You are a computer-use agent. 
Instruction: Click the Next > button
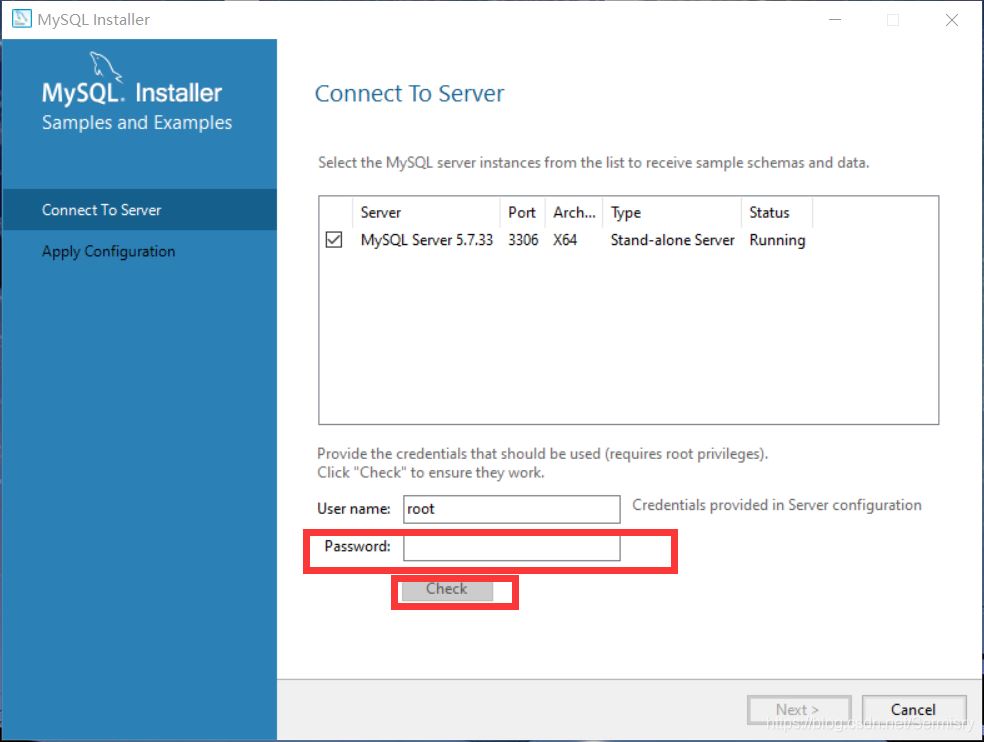pos(798,709)
